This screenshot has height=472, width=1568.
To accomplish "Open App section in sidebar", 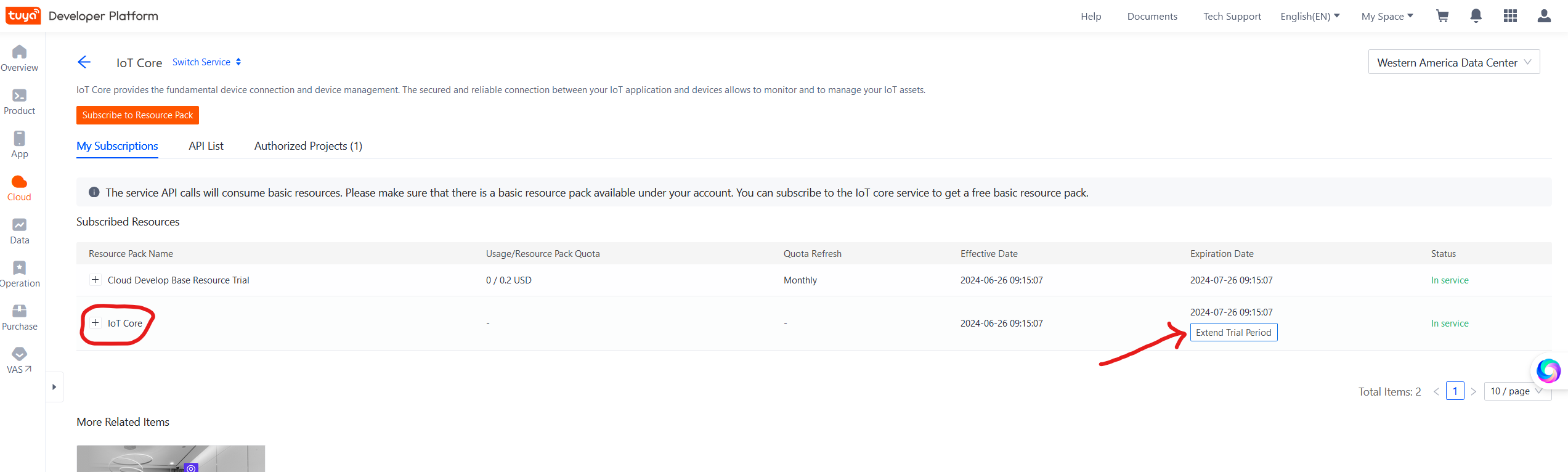I will [x=19, y=145].
